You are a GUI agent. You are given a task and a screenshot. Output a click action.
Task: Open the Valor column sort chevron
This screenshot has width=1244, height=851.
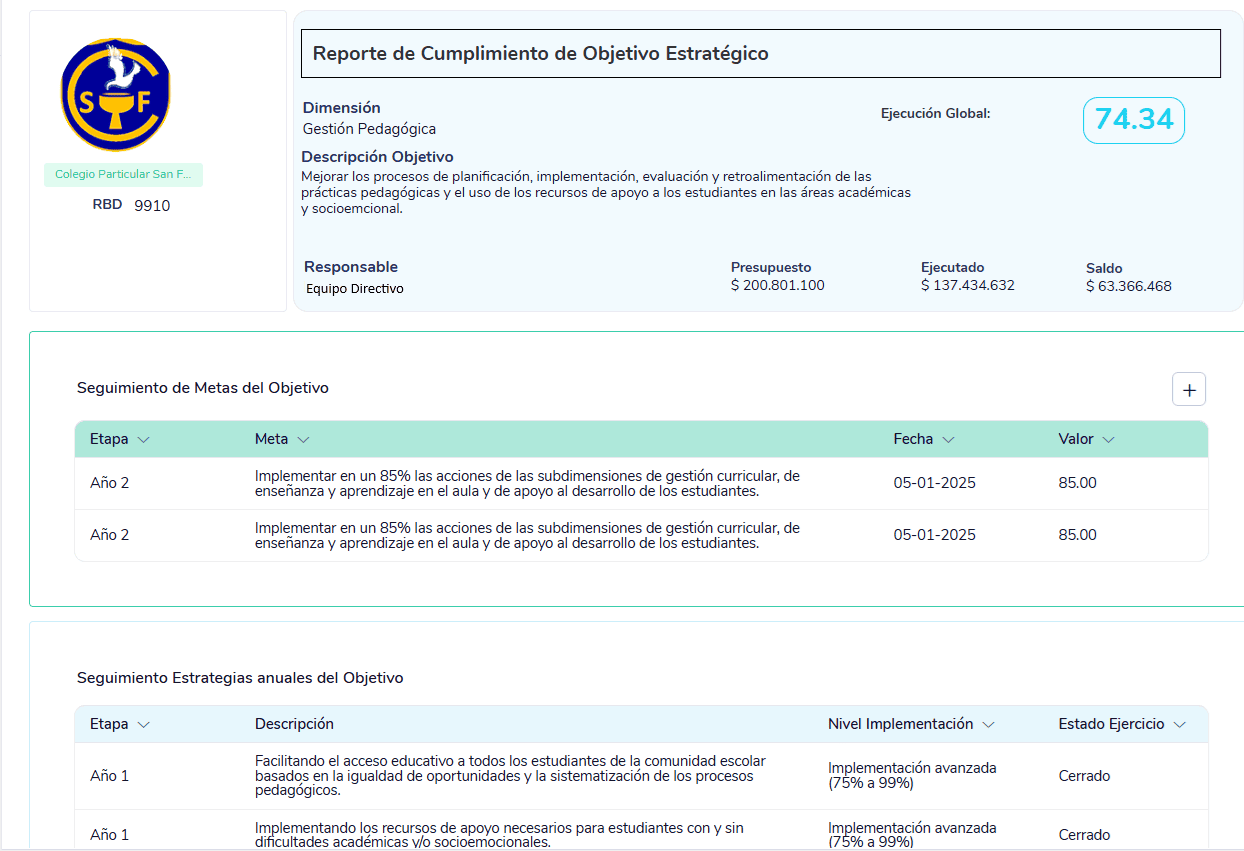coord(1108,439)
